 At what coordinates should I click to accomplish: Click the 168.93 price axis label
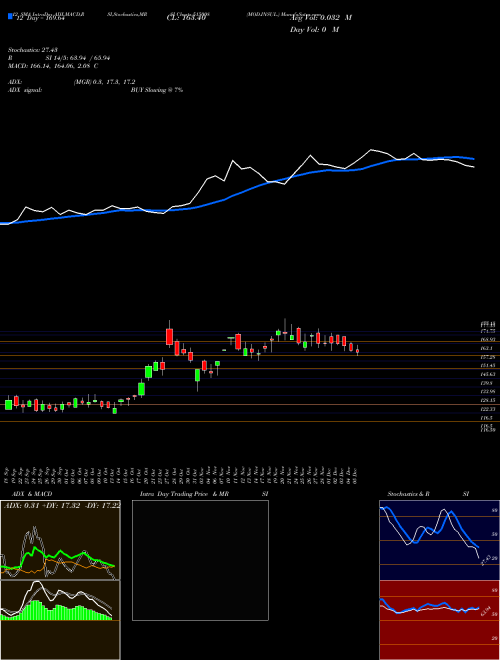[x=489, y=339]
